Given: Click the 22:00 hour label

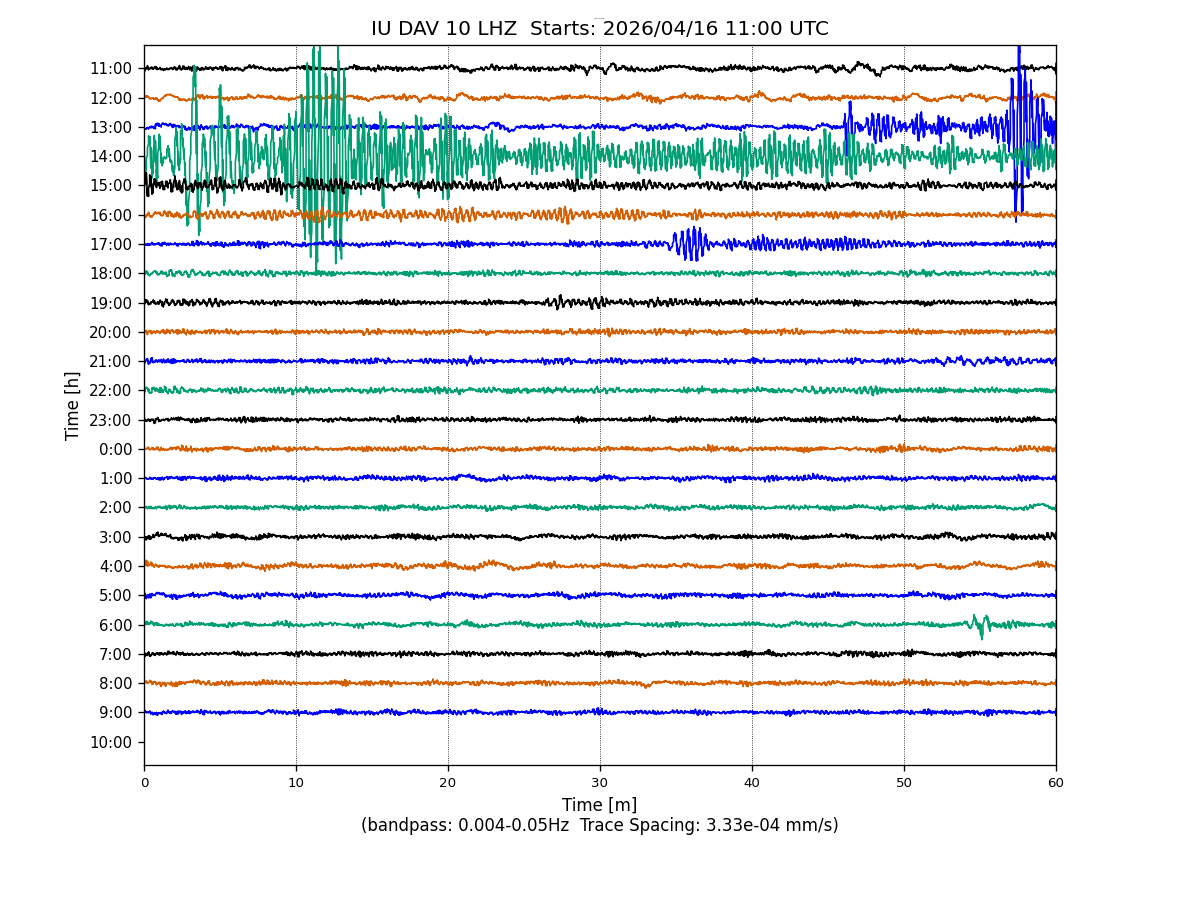Looking at the screenshot, I should coord(110,391).
